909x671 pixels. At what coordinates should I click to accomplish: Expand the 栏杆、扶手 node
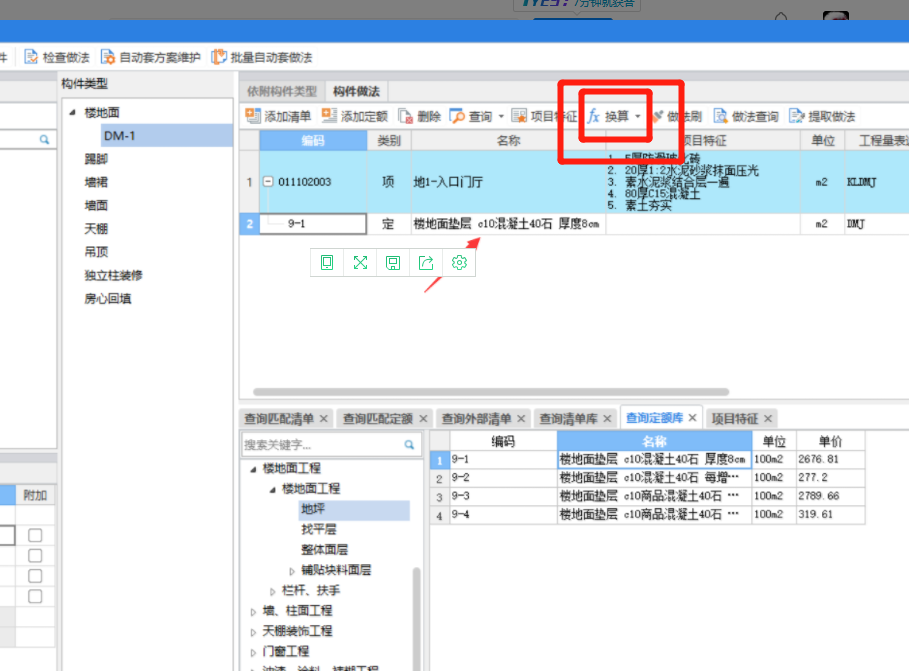(272, 591)
